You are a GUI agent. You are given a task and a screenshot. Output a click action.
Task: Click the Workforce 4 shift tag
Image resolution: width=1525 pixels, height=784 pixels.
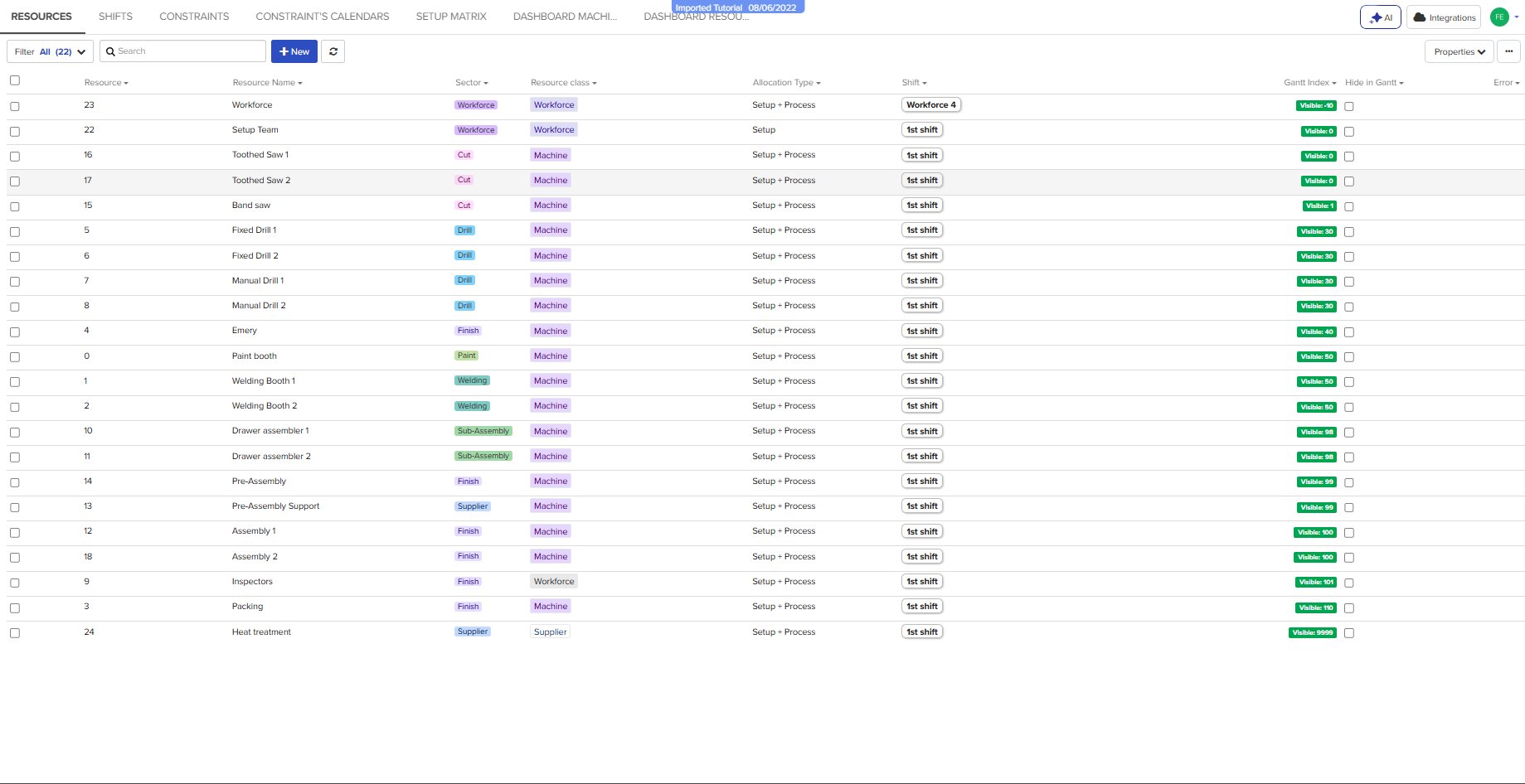(x=930, y=105)
